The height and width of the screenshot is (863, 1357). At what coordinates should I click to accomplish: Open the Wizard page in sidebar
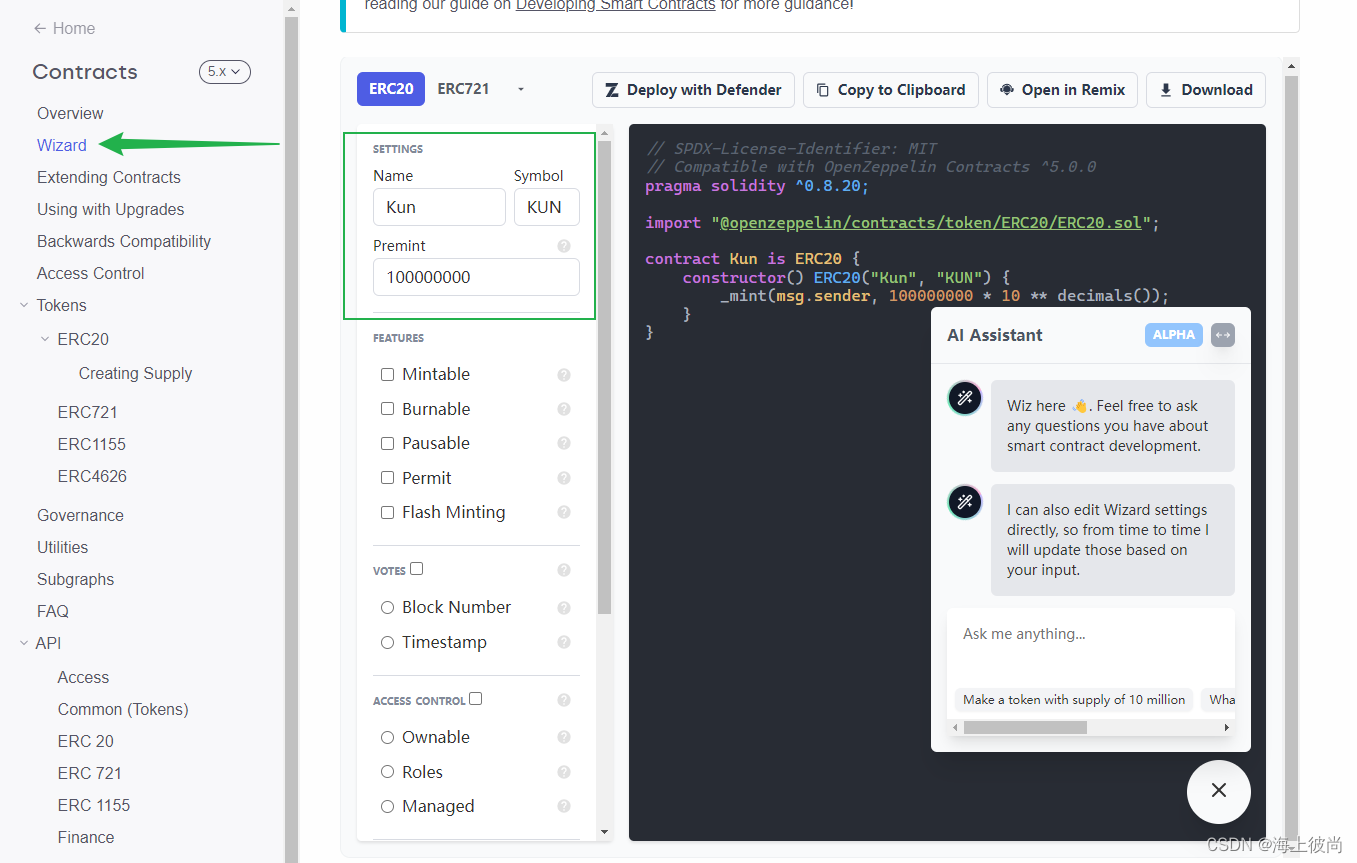[62, 145]
